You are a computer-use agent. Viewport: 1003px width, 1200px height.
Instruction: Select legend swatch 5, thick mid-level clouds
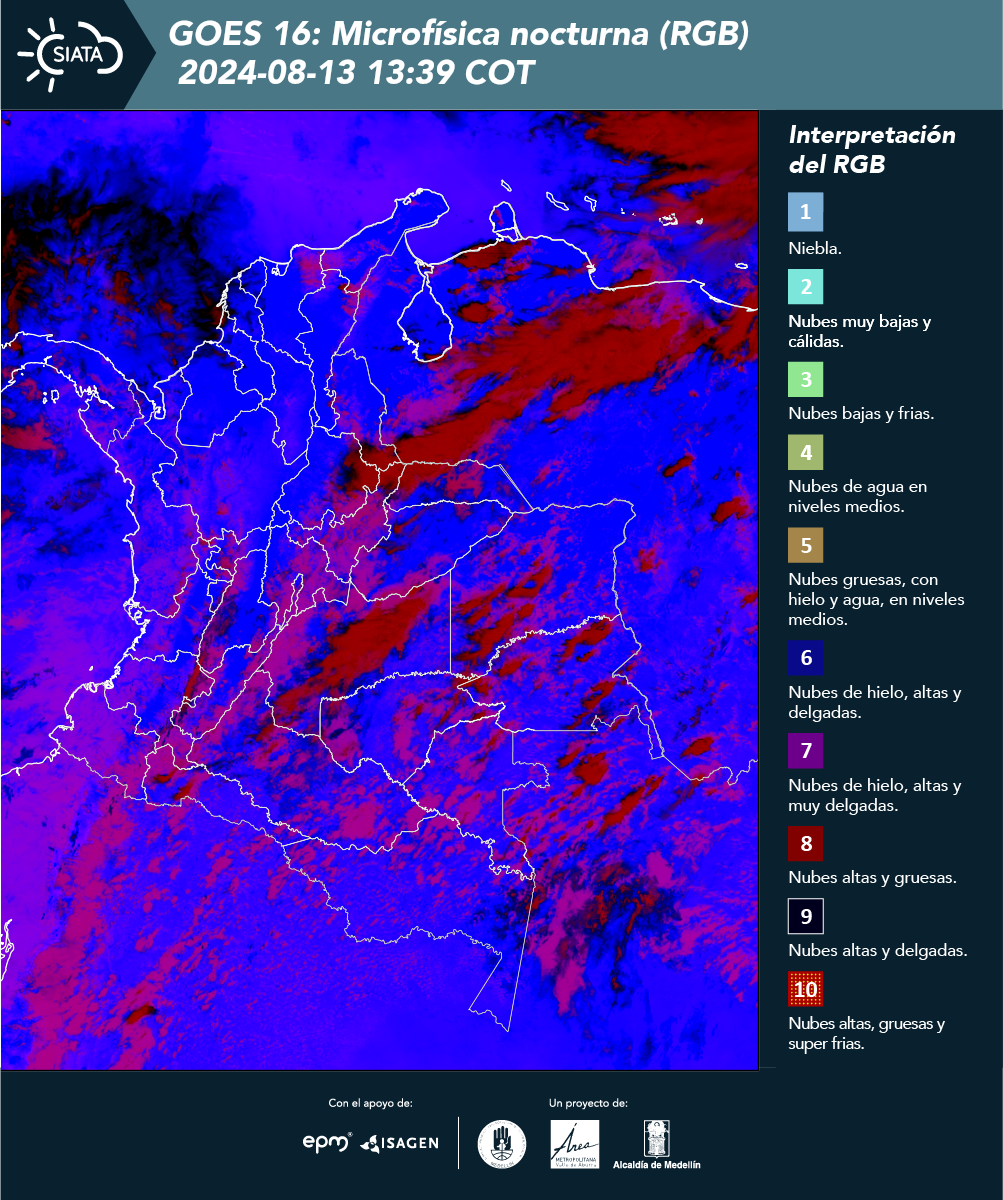pyautogui.click(x=805, y=546)
